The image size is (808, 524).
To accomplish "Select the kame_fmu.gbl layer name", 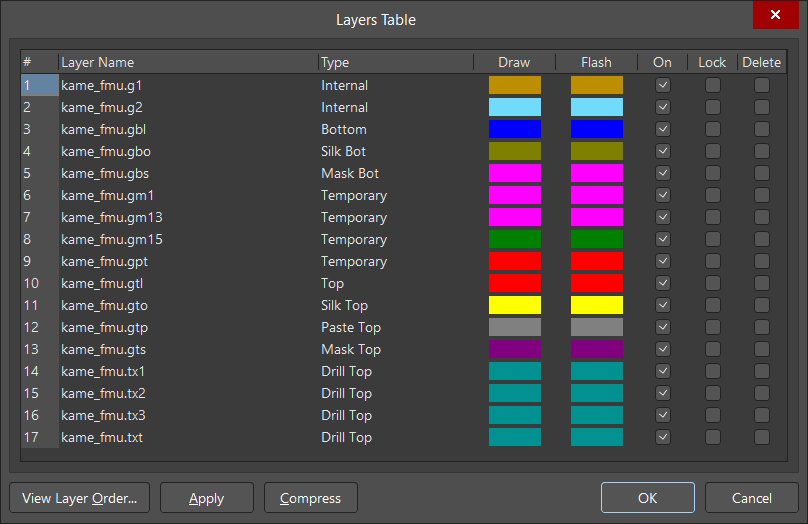I will (x=104, y=129).
